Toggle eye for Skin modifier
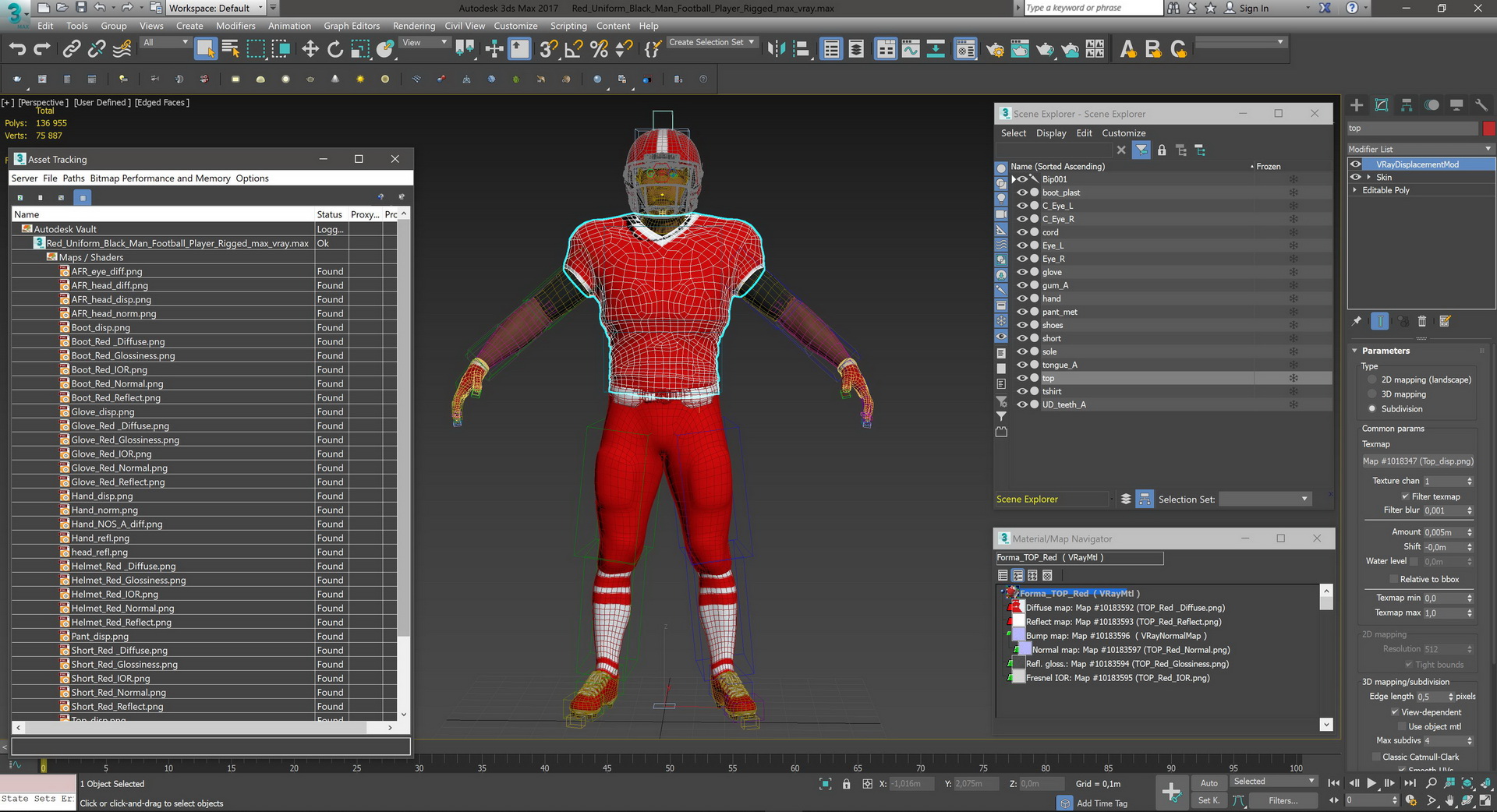 point(1356,177)
